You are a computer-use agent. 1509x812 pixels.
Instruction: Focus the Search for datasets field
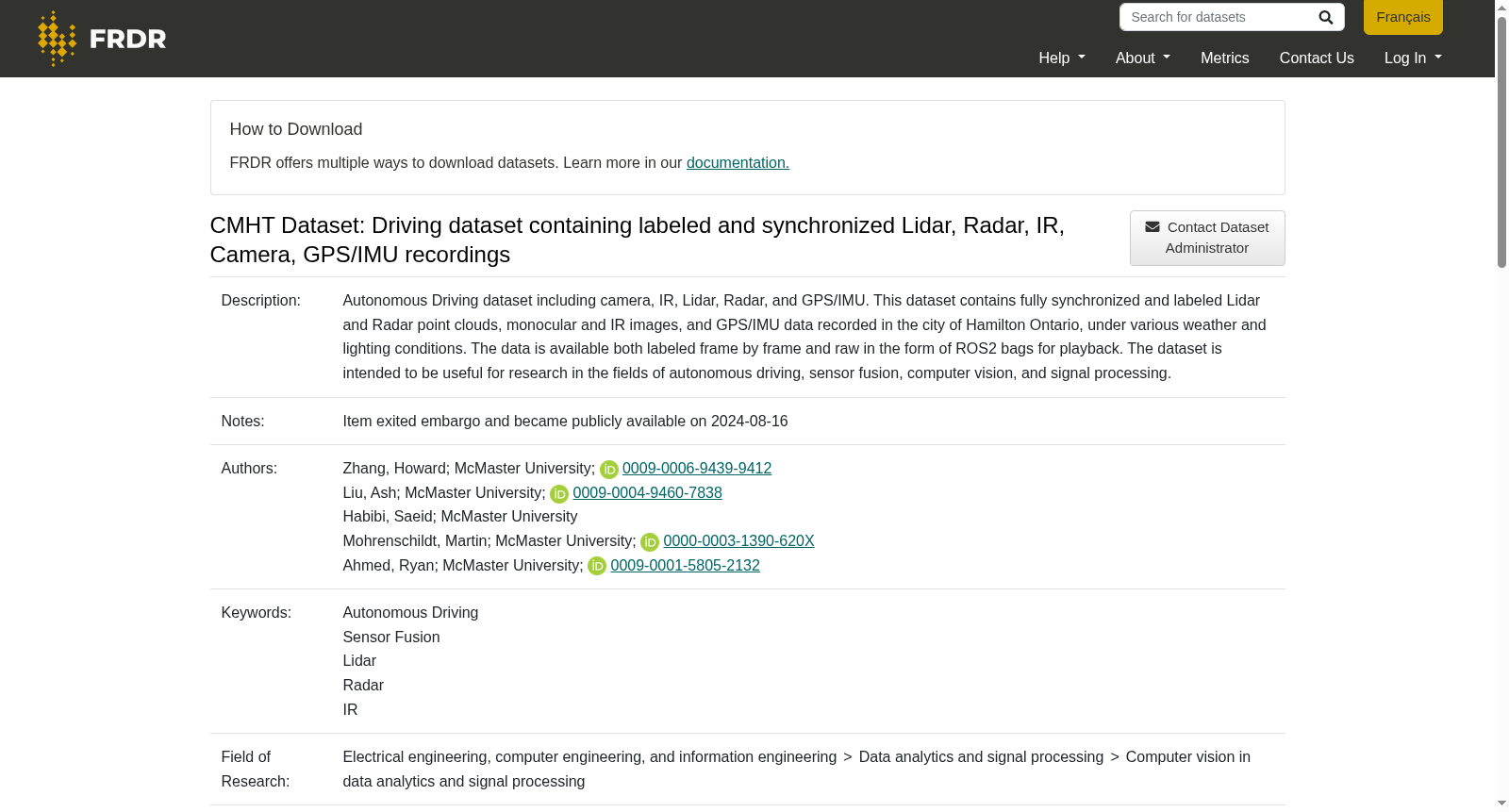(1217, 17)
